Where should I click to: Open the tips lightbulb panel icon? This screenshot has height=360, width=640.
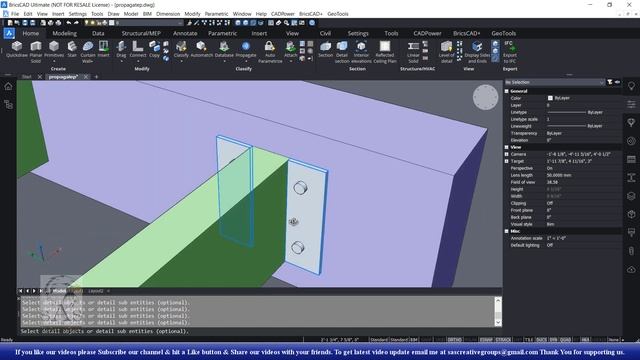pyautogui.click(x=631, y=86)
